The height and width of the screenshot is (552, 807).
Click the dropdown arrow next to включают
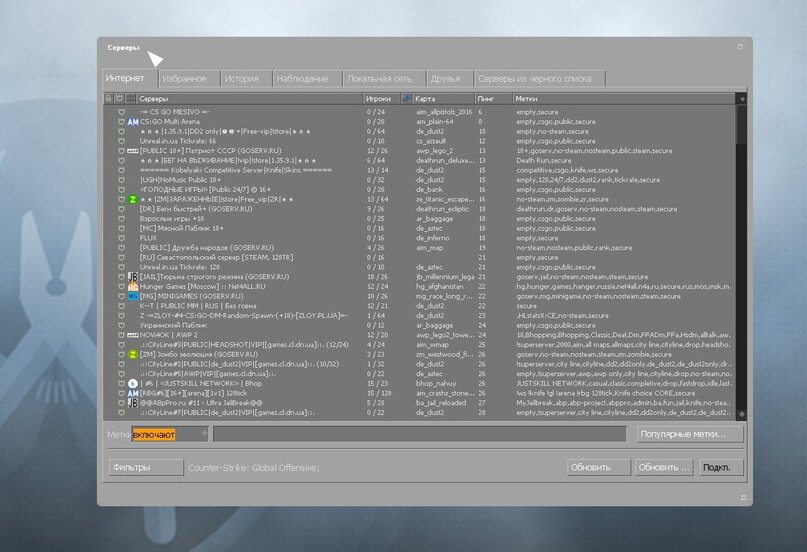204,434
